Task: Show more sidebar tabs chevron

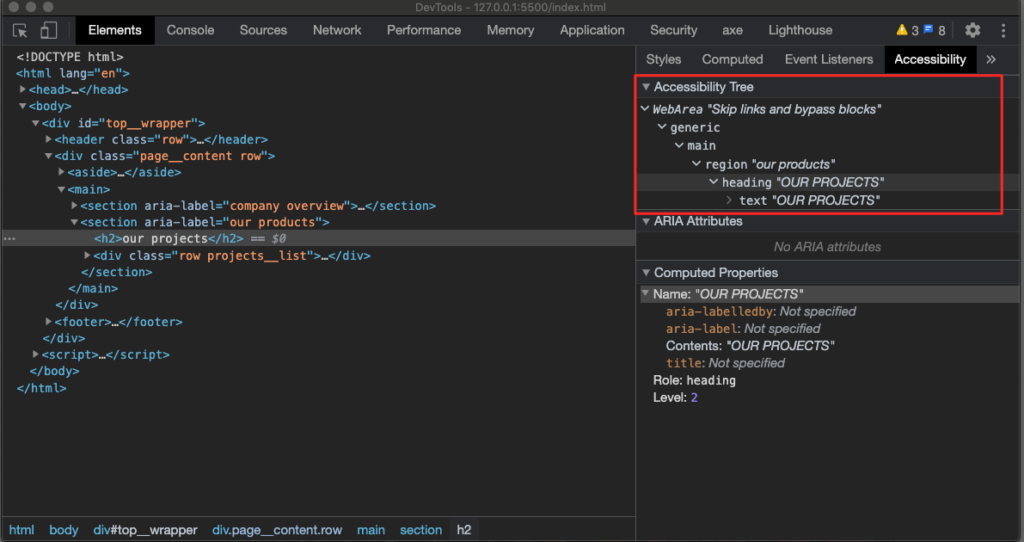Action: 991,59
